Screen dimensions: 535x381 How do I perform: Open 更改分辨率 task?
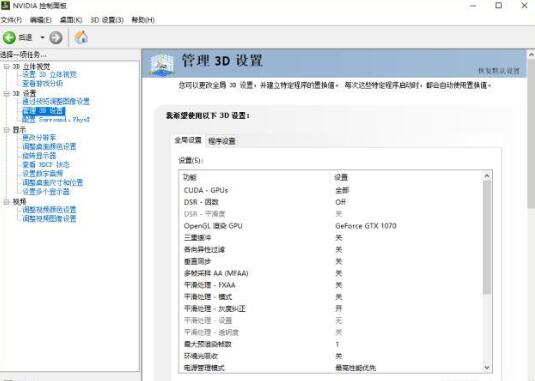pos(39,137)
